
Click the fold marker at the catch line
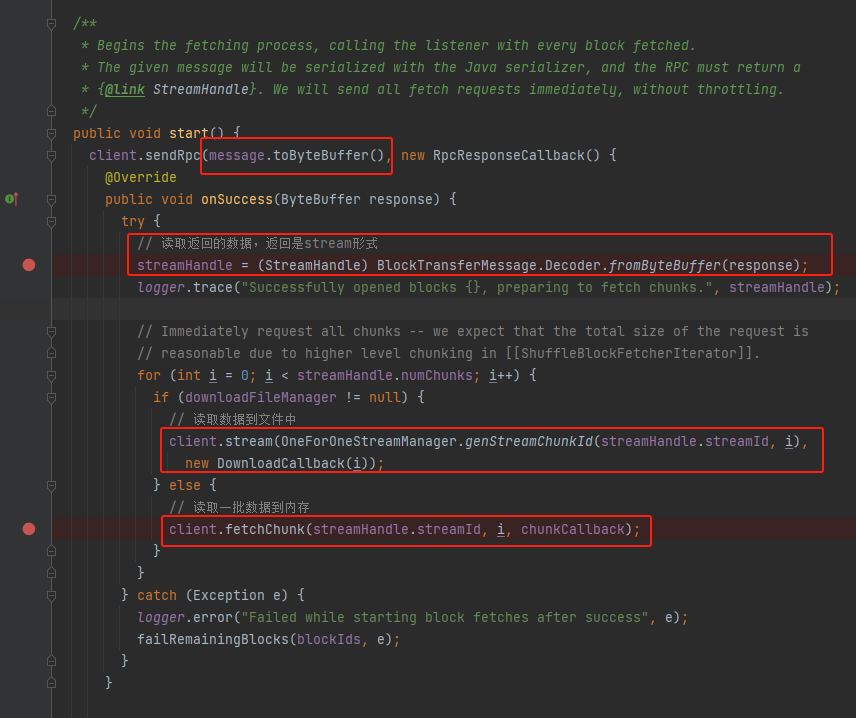pos(51,595)
